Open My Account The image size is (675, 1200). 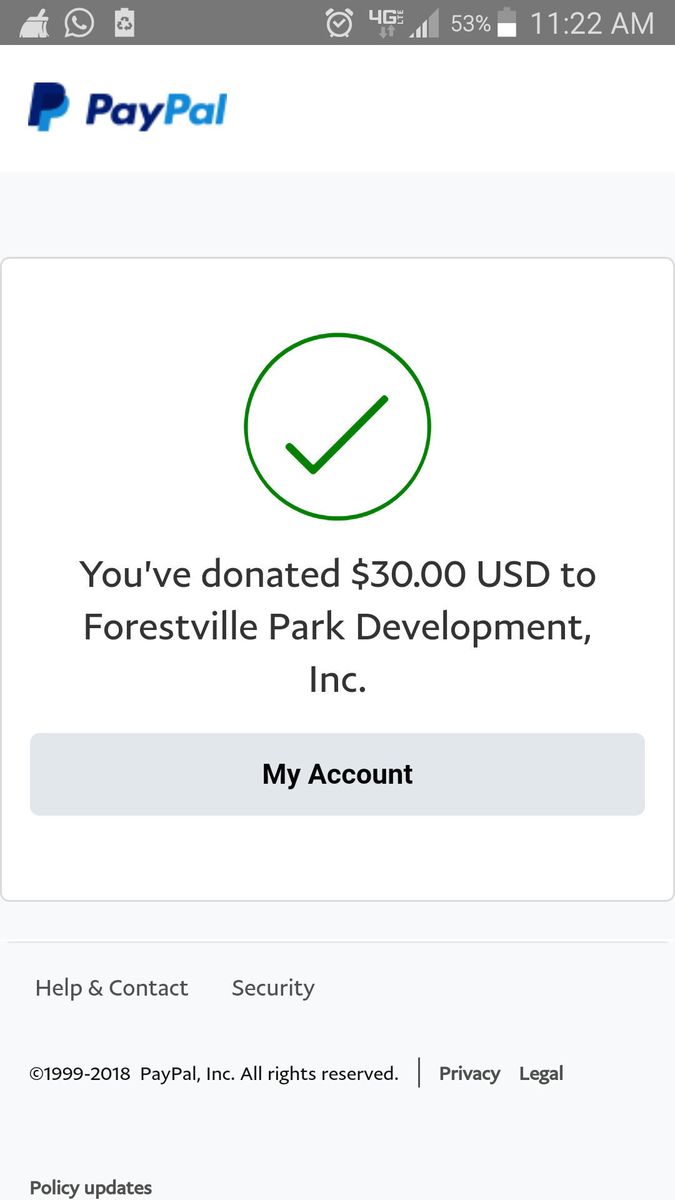click(x=337, y=774)
